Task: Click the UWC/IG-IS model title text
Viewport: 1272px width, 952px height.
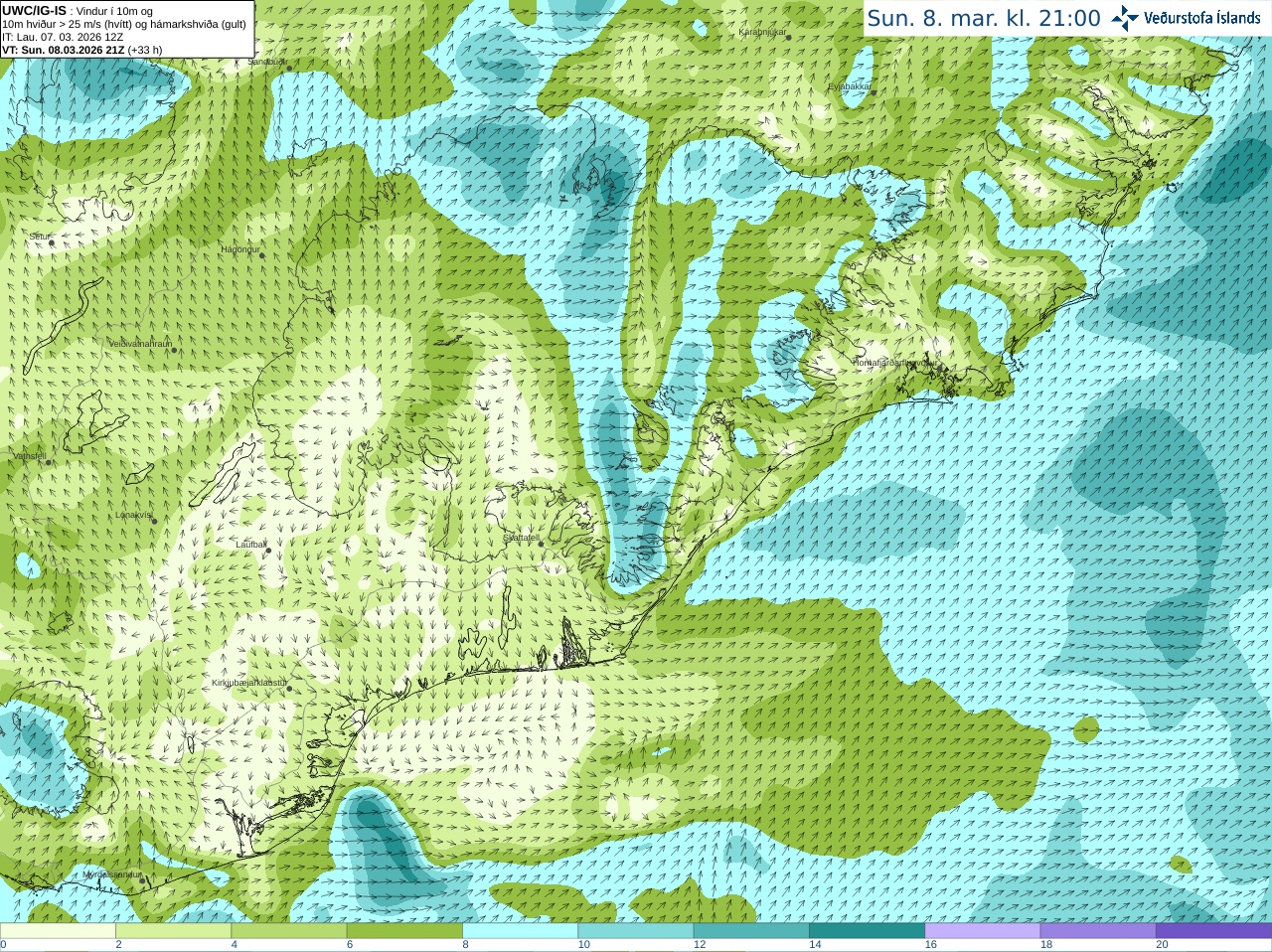Action: point(35,11)
